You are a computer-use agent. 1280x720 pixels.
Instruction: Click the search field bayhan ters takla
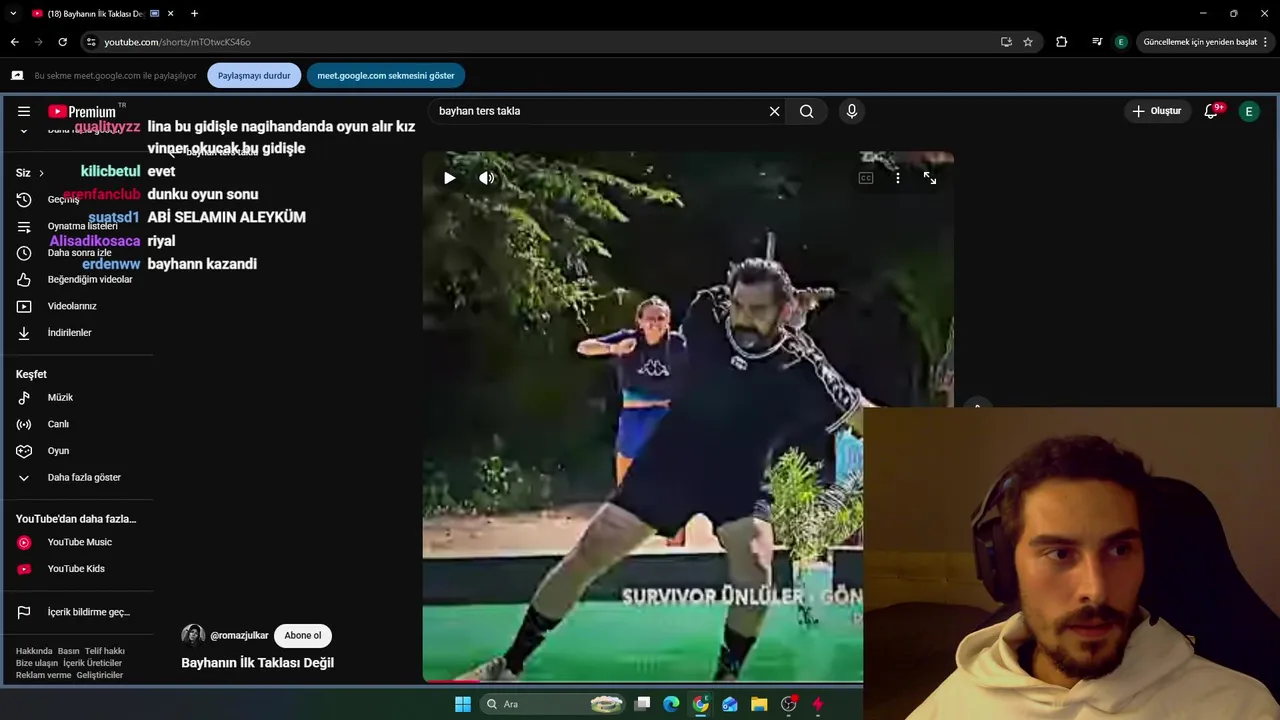600,111
